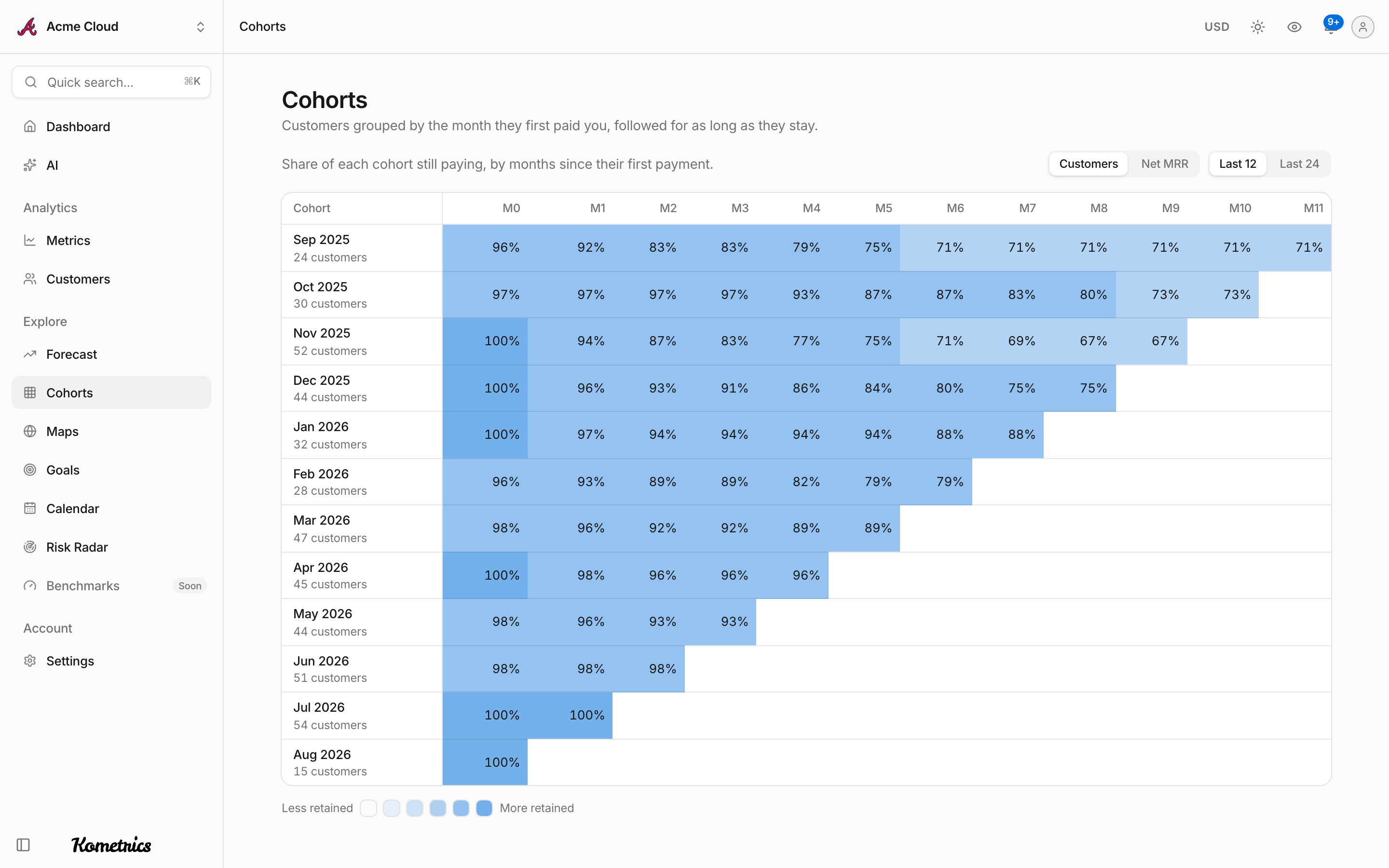Open the Maps globe icon

click(30, 431)
